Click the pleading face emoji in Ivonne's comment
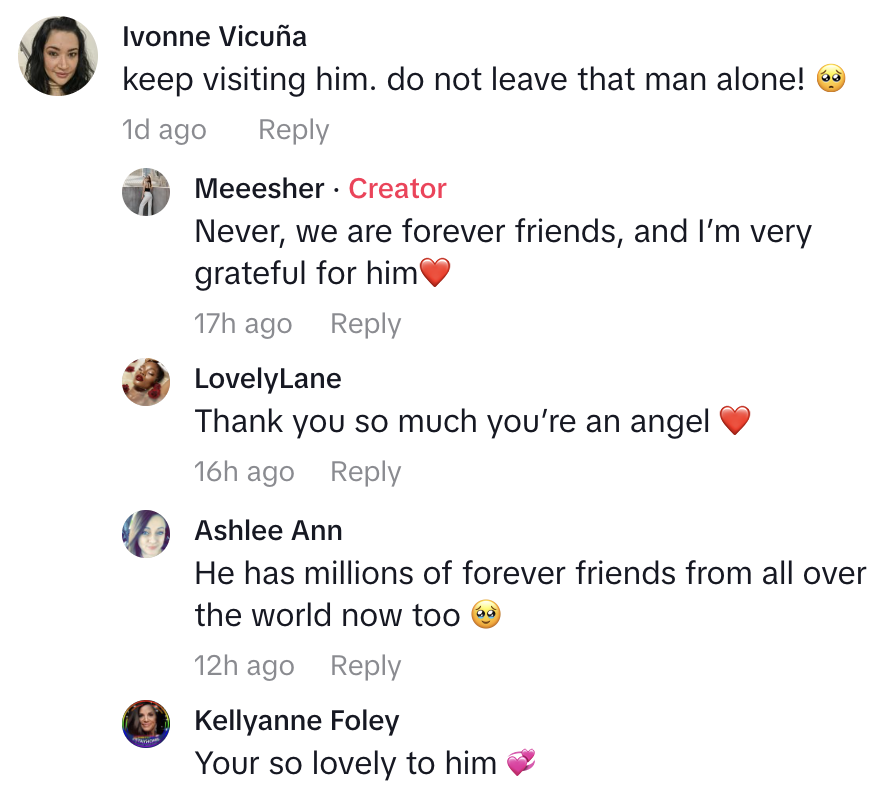884x790 pixels. (831, 80)
